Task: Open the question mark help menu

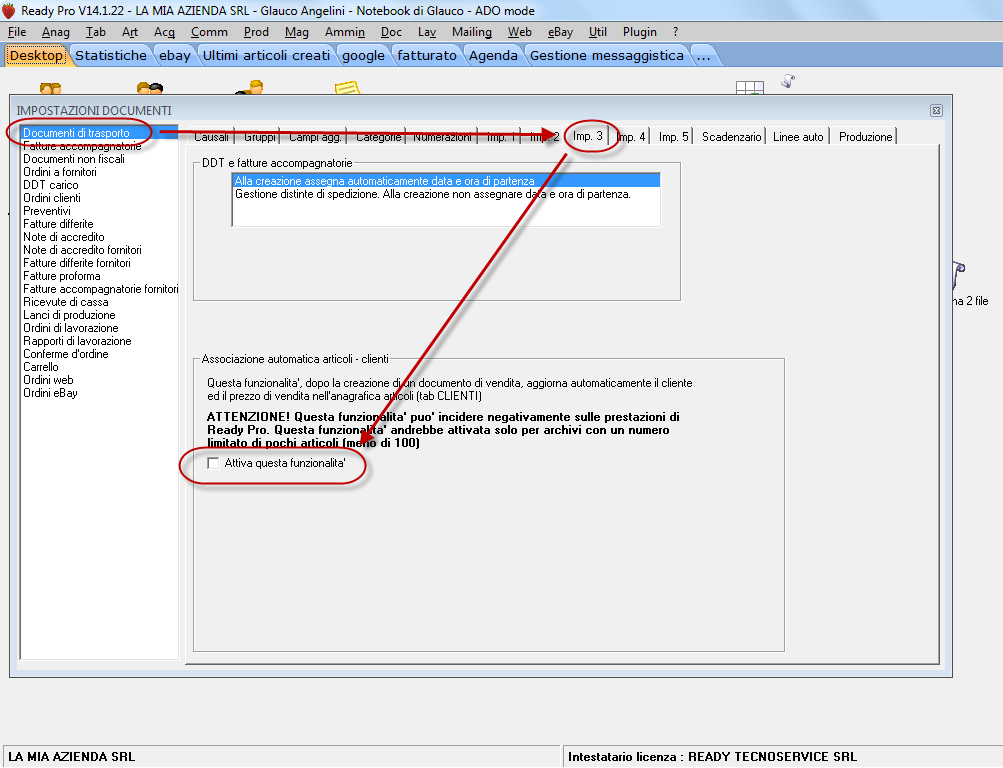Action: pyautogui.click(x=675, y=32)
